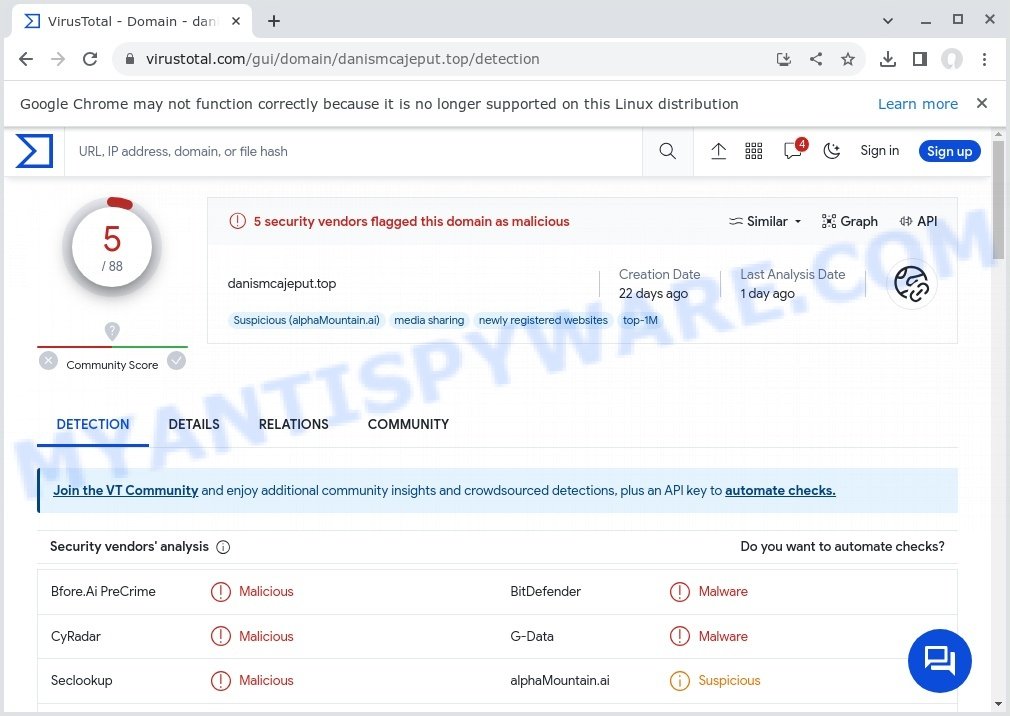Close the VirusTotal browser tab

point(236,21)
